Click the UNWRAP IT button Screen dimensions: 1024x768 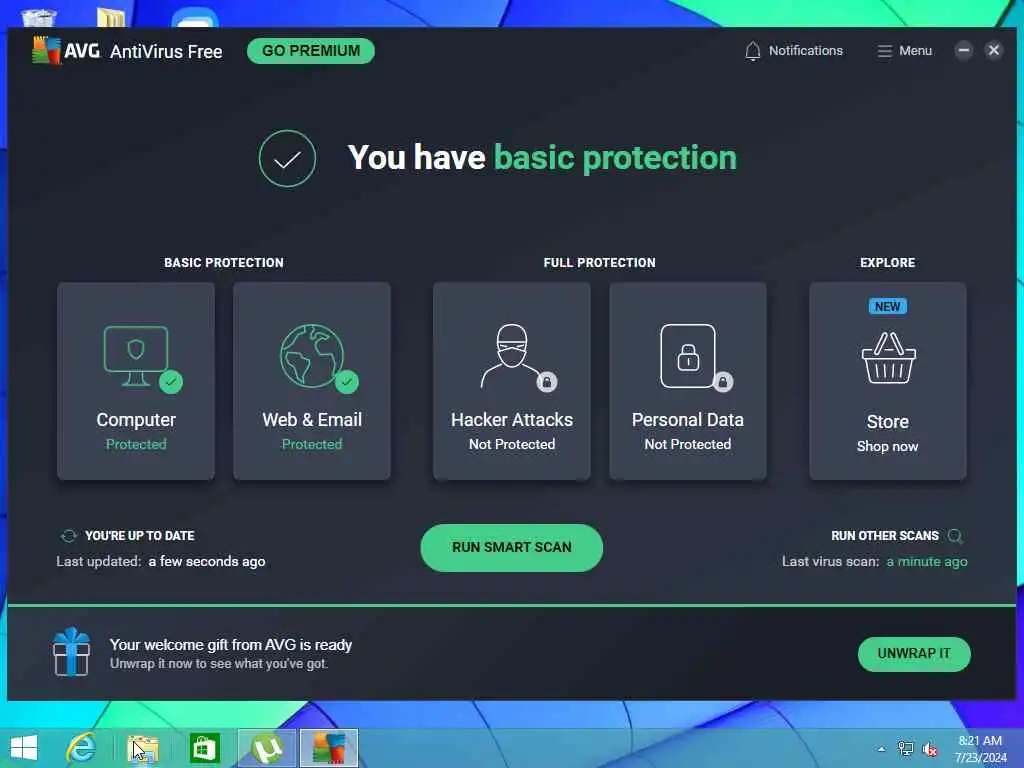pyautogui.click(x=914, y=654)
